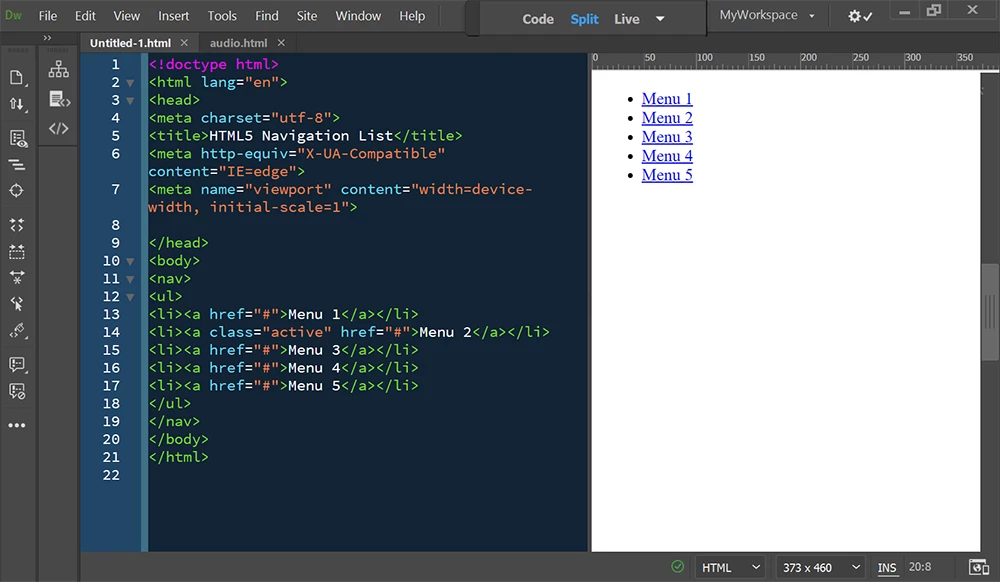Click the preview pane vertical scrollbar thumb

[x=990, y=312]
